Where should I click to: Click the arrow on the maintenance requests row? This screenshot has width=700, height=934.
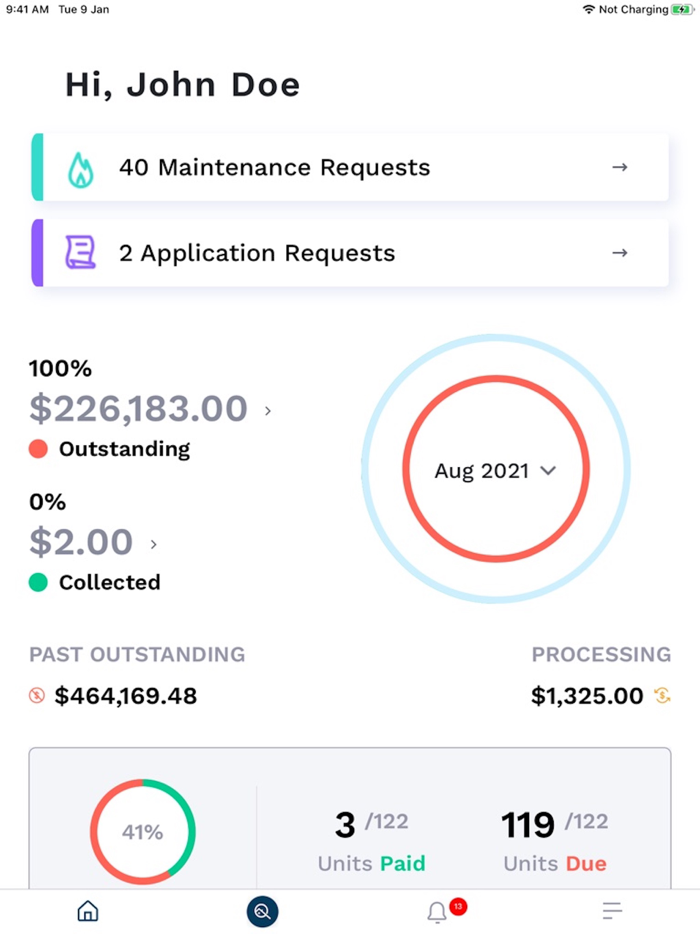tap(621, 167)
